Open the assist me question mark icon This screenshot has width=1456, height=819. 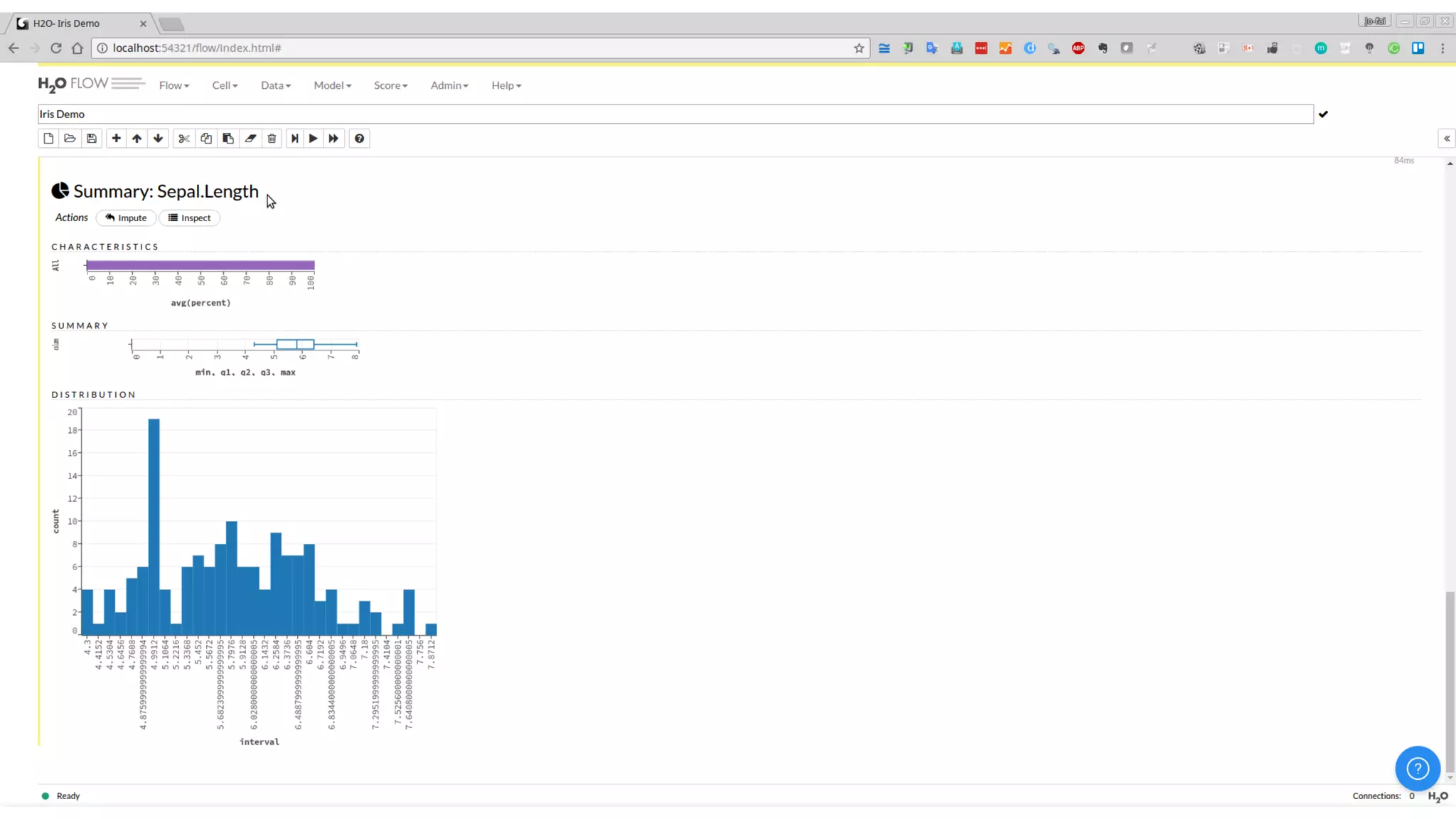[359, 139]
